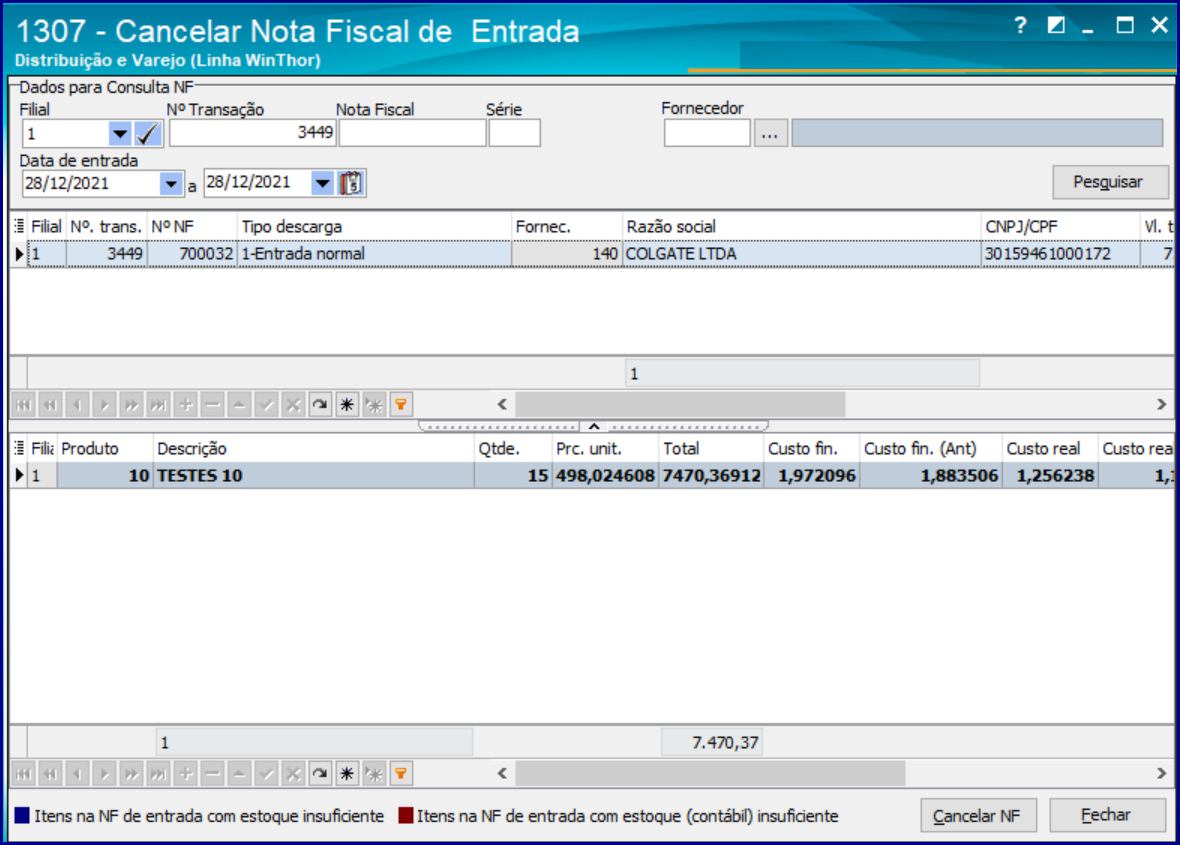Screen dimensions: 1180x845
Task: Open the start date dropdown 28/12/2021
Action: (171, 184)
